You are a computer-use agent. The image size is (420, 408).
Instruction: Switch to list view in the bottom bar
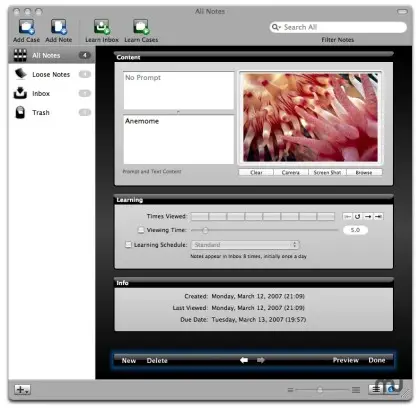[x=376, y=389]
